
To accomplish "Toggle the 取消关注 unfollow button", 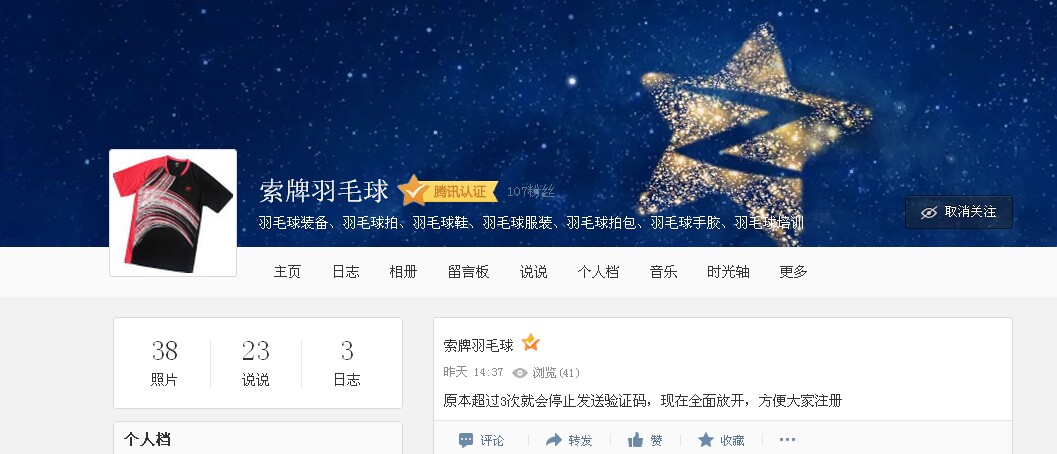I will tap(959, 212).
